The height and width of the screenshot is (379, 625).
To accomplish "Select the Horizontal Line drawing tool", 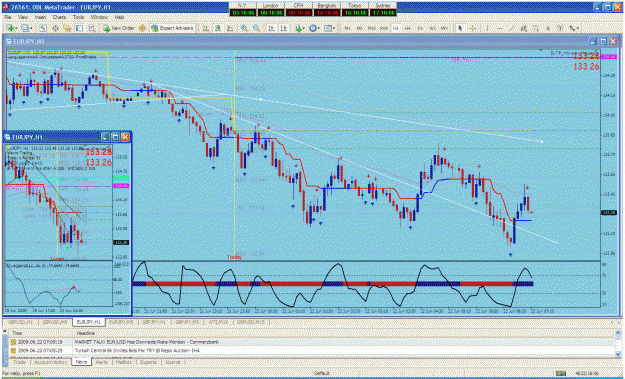I will pyautogui.click(x=500, y=28).
